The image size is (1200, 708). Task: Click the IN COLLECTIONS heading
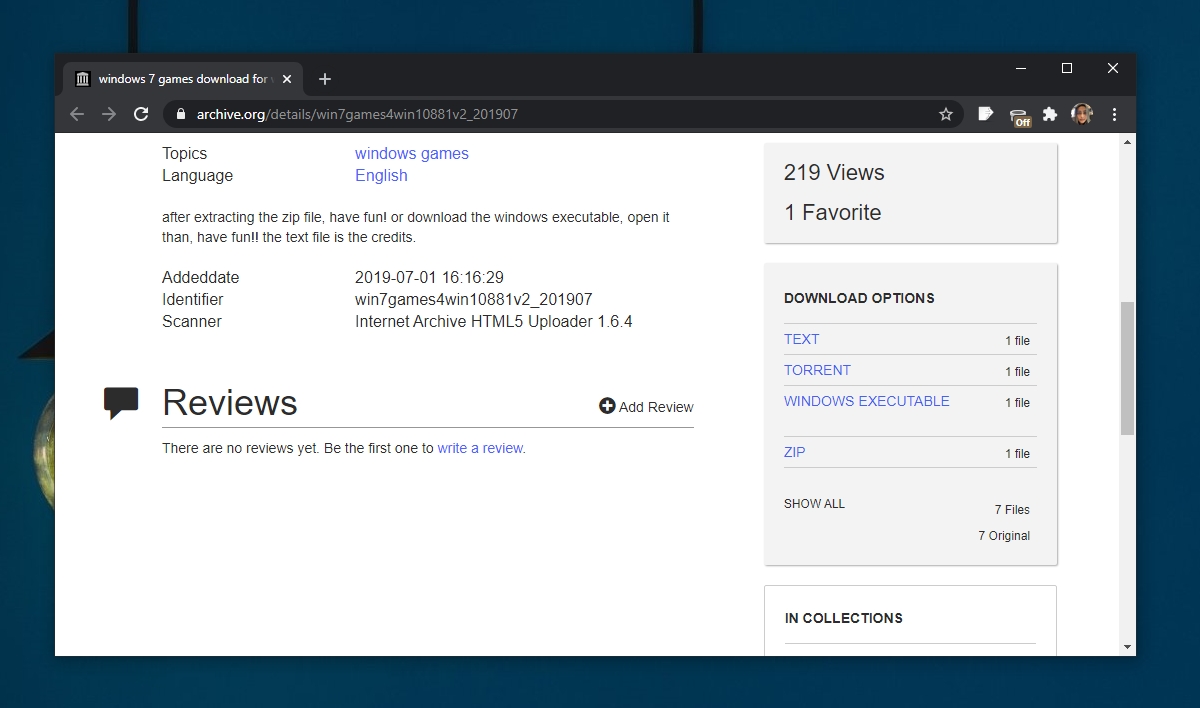click(843, 618)
